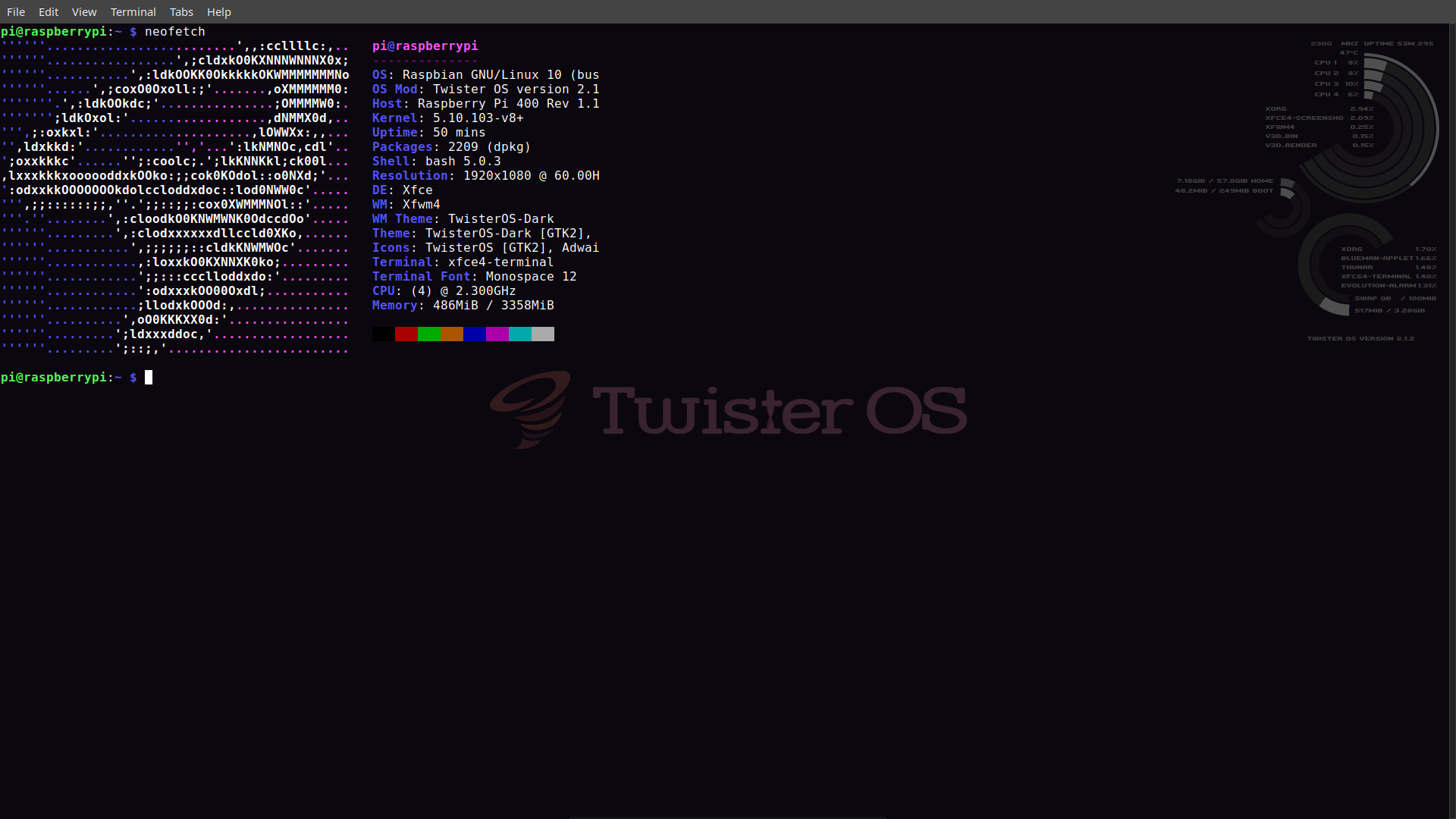
Task: Click the 'EVOLUTION-ALARM' process in memory list
Action: click(1378, 286)
